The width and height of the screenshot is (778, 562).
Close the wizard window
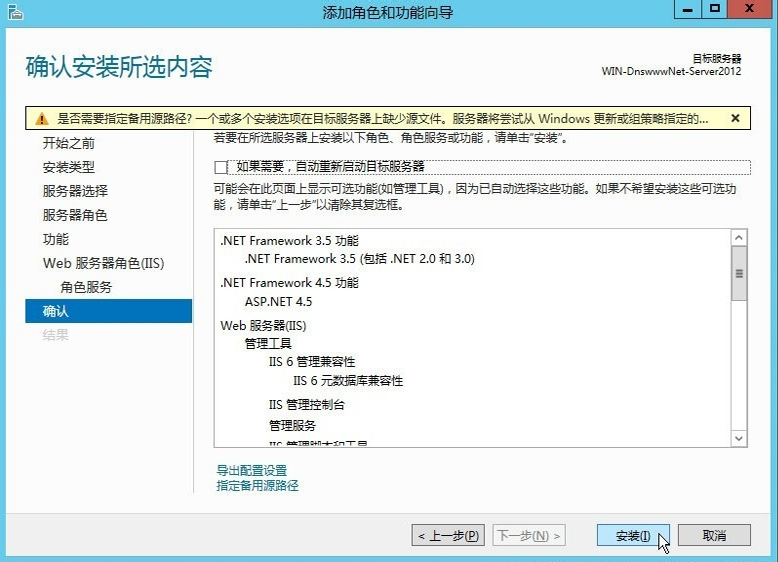click(750, 9)
